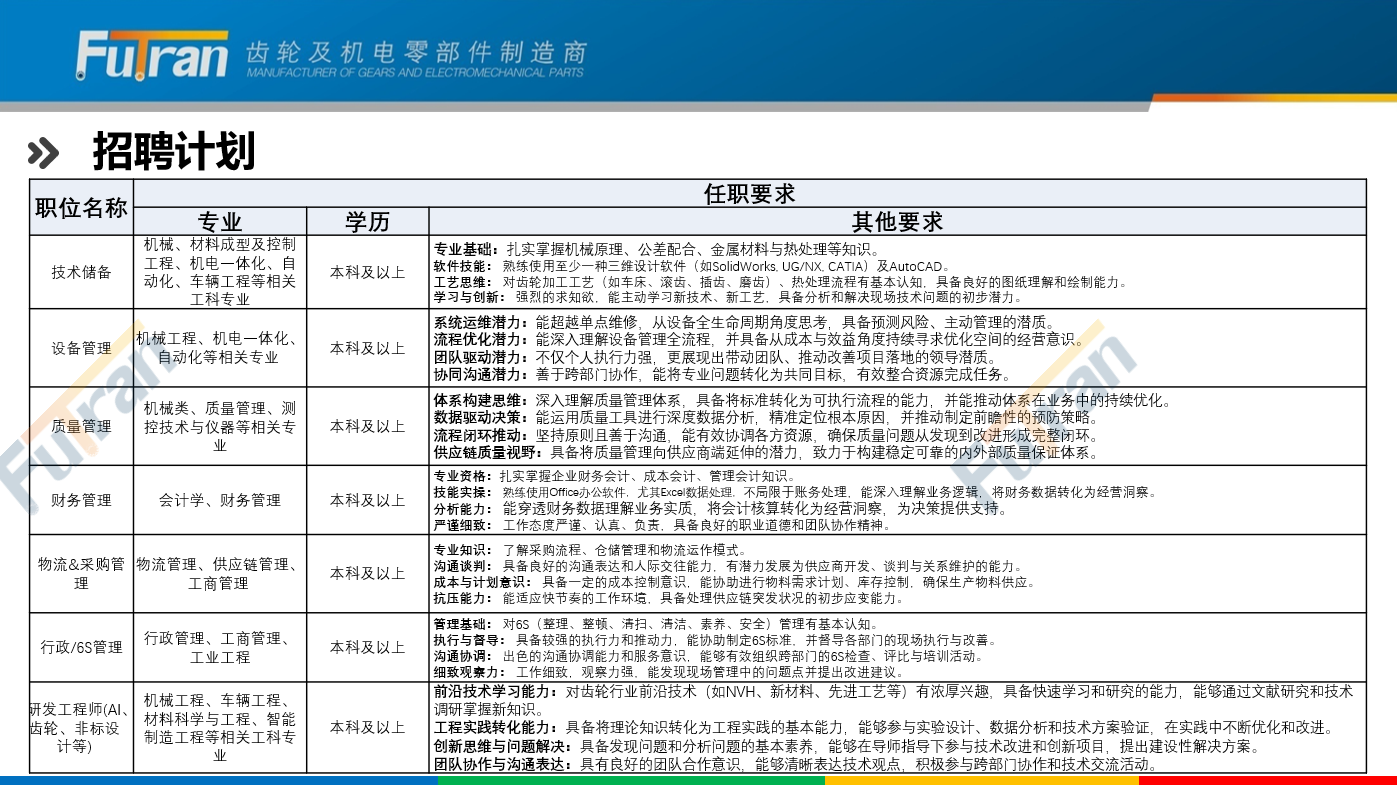Click the 学历 column header

367,221
